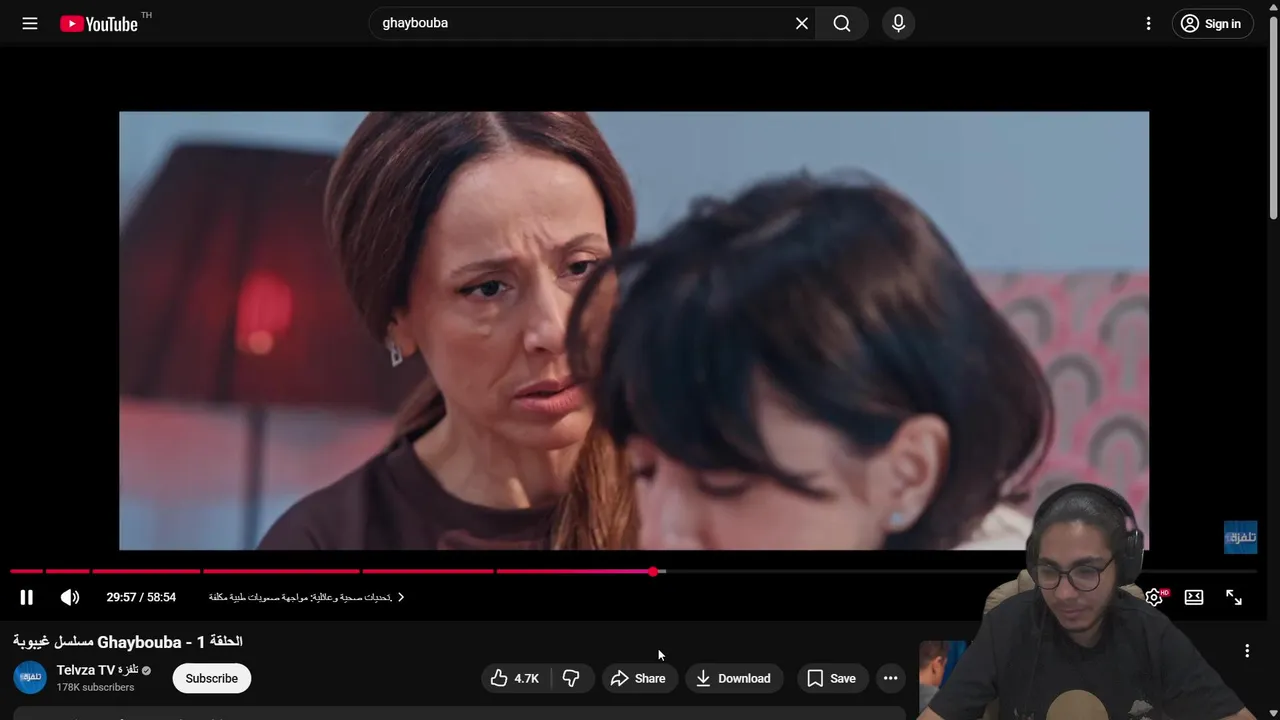Screen dimensions: 1280x720
Task: Click the Sign in button
Action: coord(1212,24)
